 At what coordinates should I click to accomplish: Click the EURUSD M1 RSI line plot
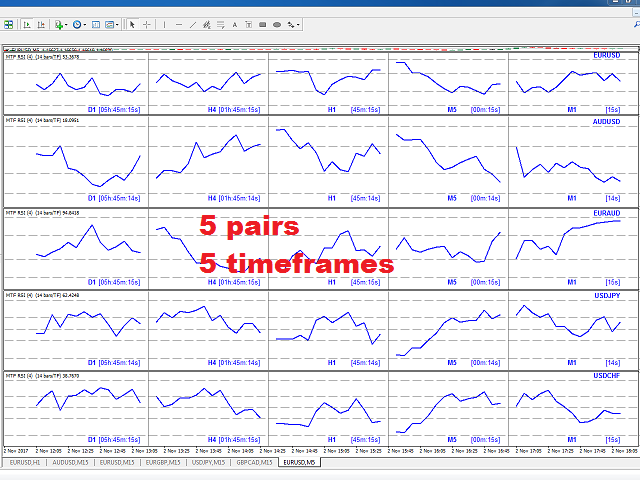coord(568,82)
